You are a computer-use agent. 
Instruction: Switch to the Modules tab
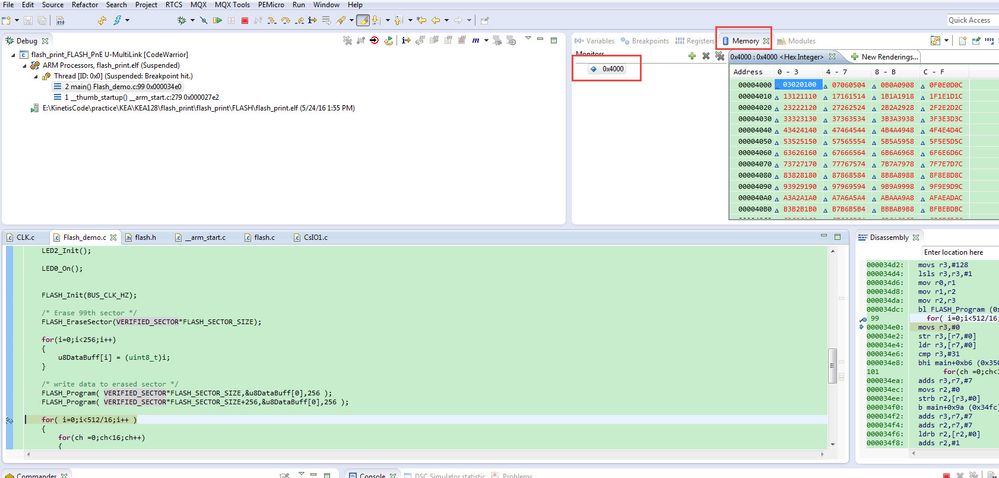tap(796, 41)
